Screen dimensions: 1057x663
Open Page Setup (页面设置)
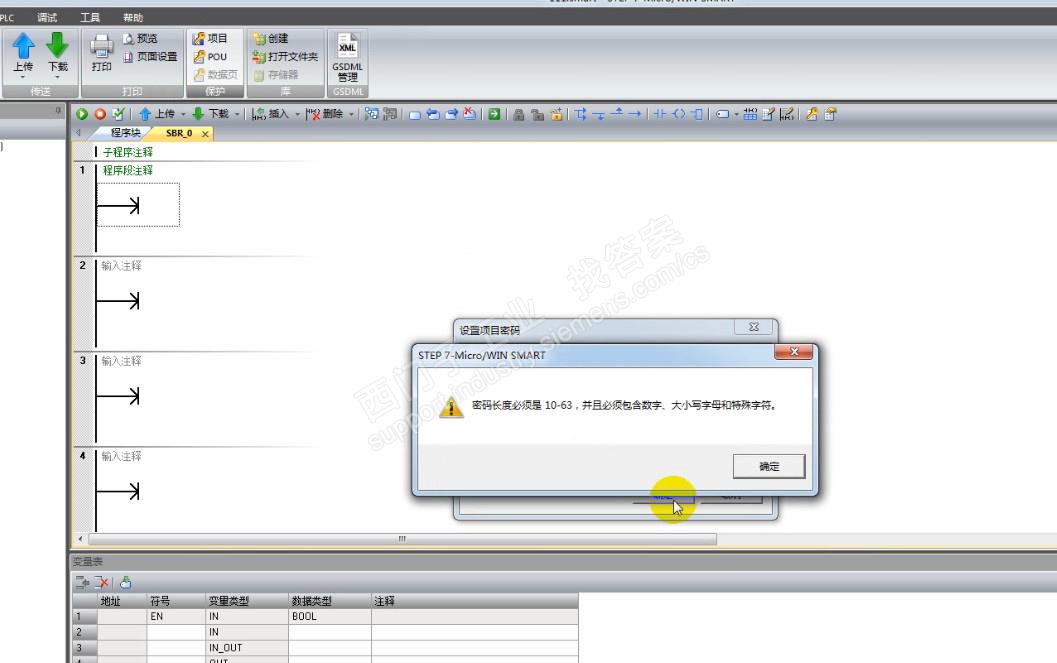pos(150,57)
